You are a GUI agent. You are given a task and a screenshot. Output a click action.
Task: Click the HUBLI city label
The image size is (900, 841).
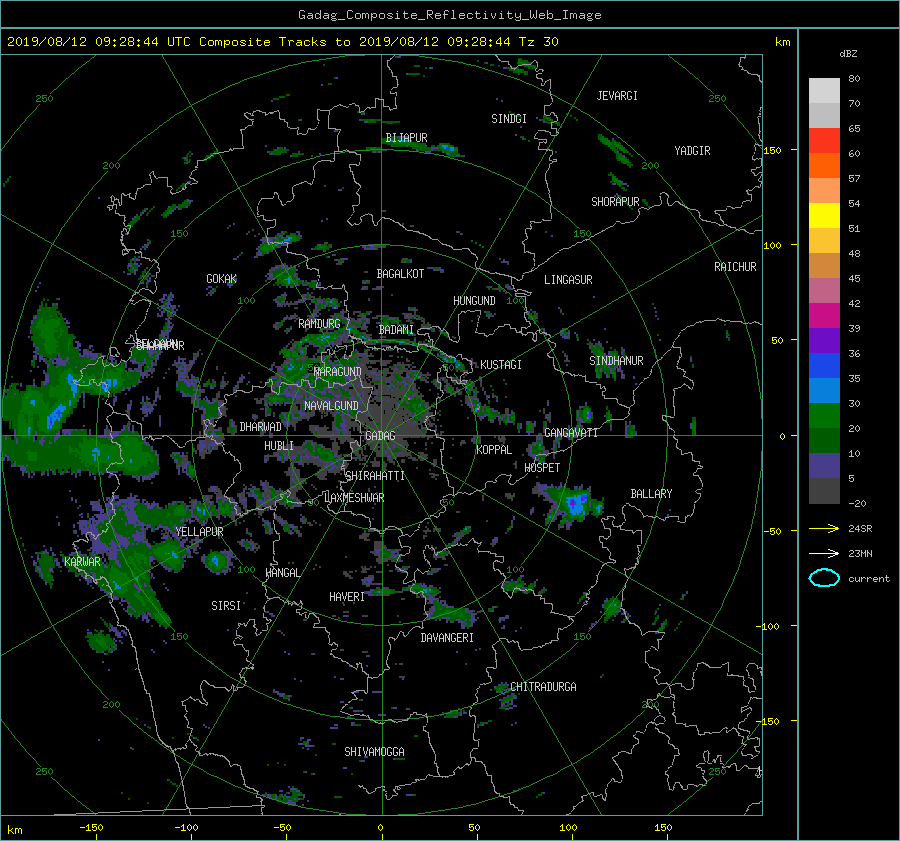click(279, 446)
